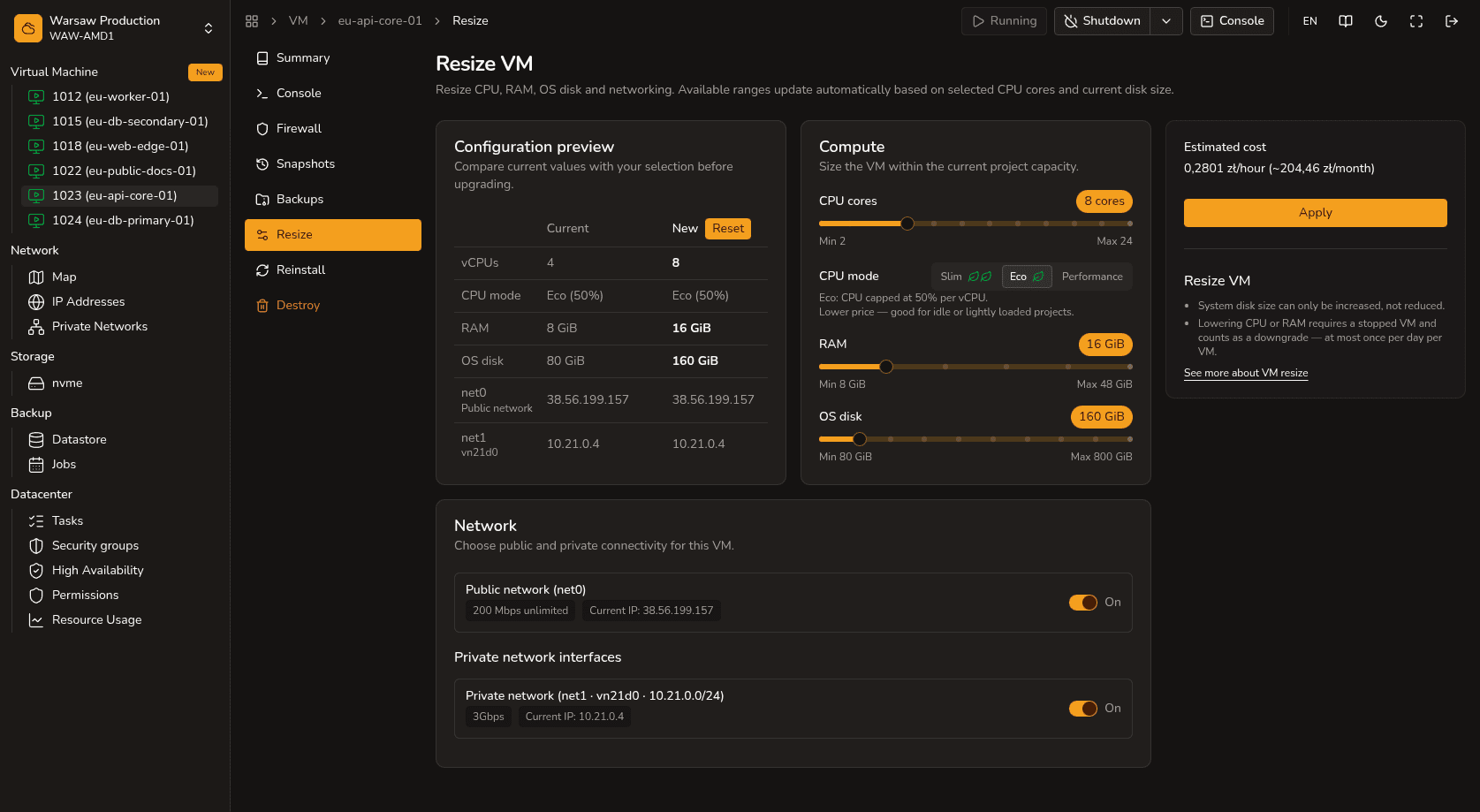Image resolution: width=1480 pixels, height=812 pixels.
Task: Turn off the Public network net0 toggle
Action: click(x=1083, y=603)
